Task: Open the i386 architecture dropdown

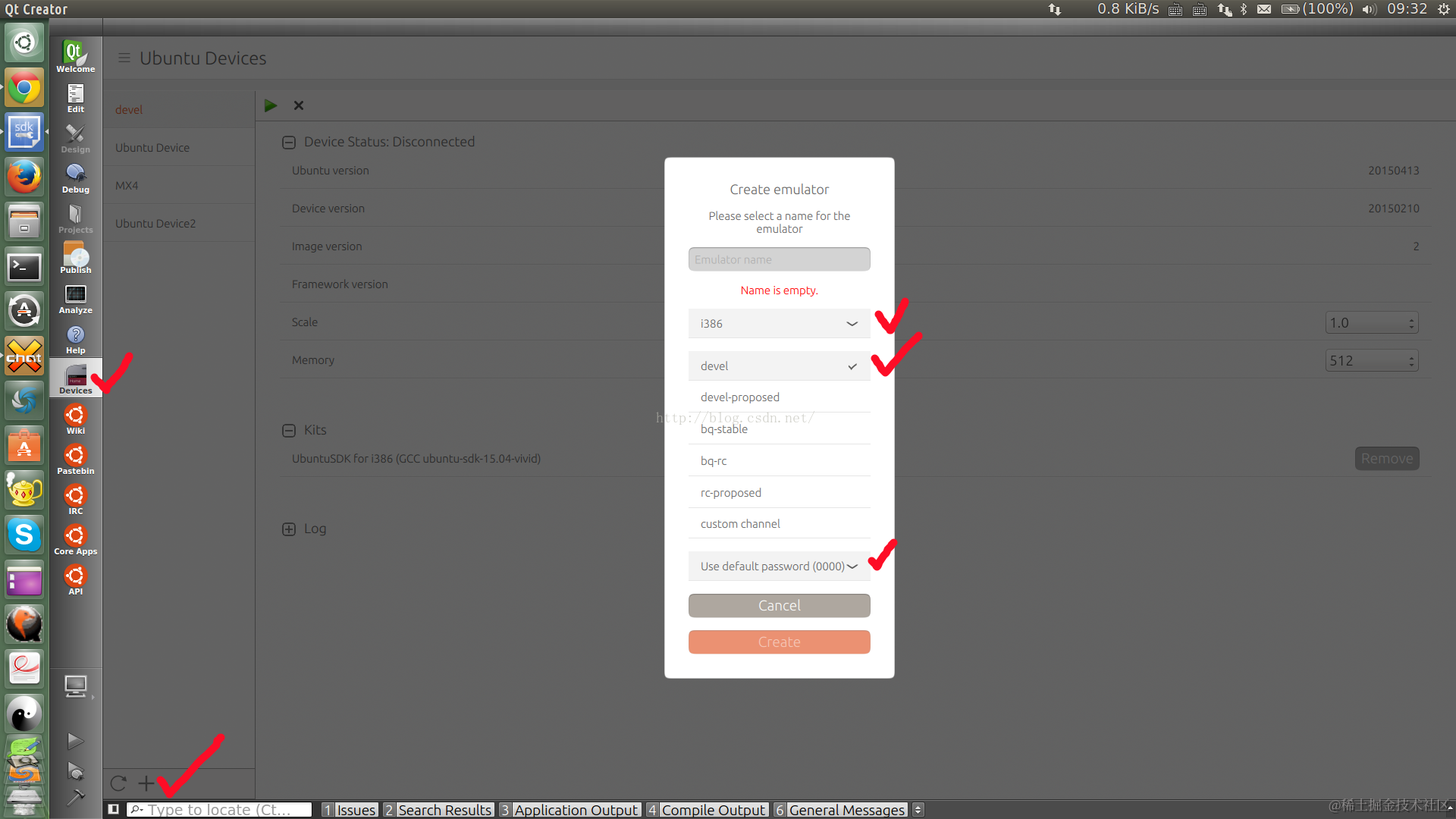Action: [779, 324]
